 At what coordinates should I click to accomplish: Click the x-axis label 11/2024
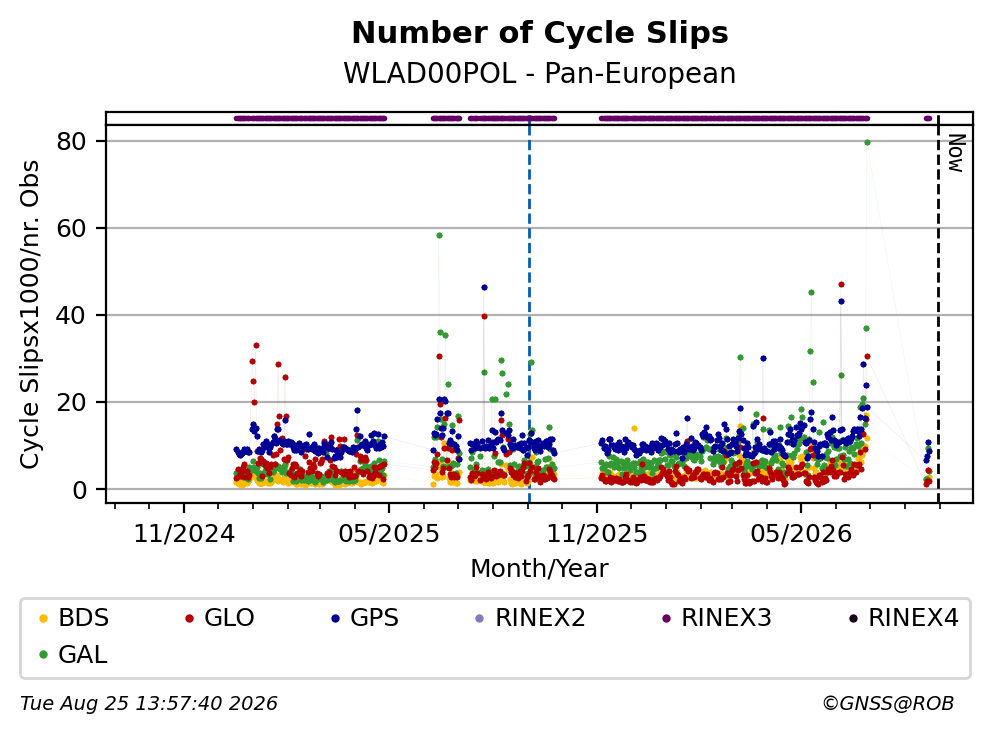pyautogui.click(x=184, y=534)
